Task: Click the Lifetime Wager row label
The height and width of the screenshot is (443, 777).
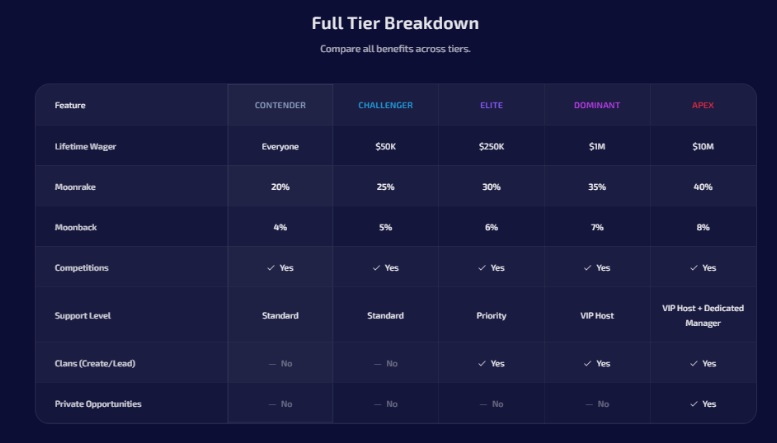Action: tap(85, 147)
